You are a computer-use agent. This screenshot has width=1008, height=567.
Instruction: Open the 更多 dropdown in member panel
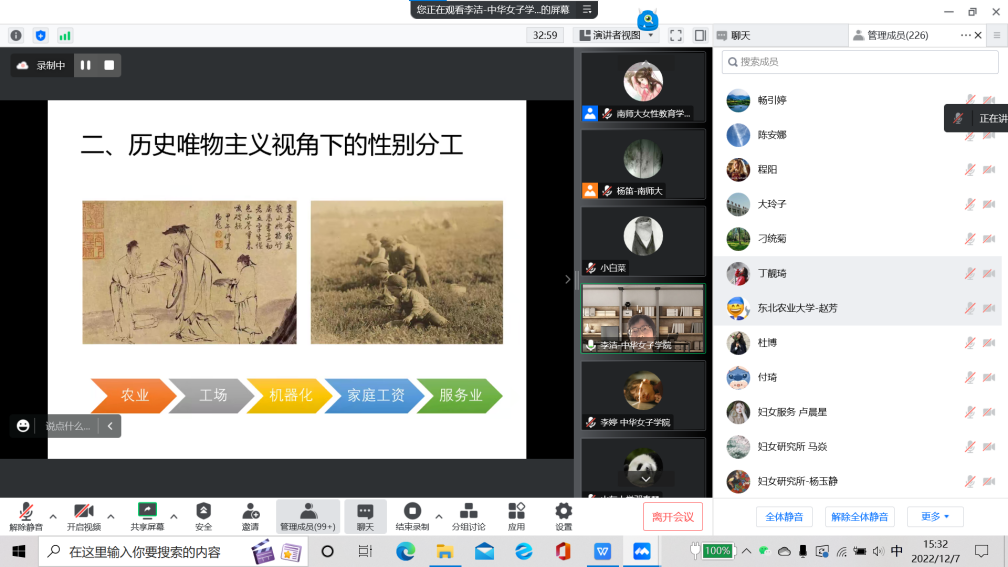click(x=935, y=517)
